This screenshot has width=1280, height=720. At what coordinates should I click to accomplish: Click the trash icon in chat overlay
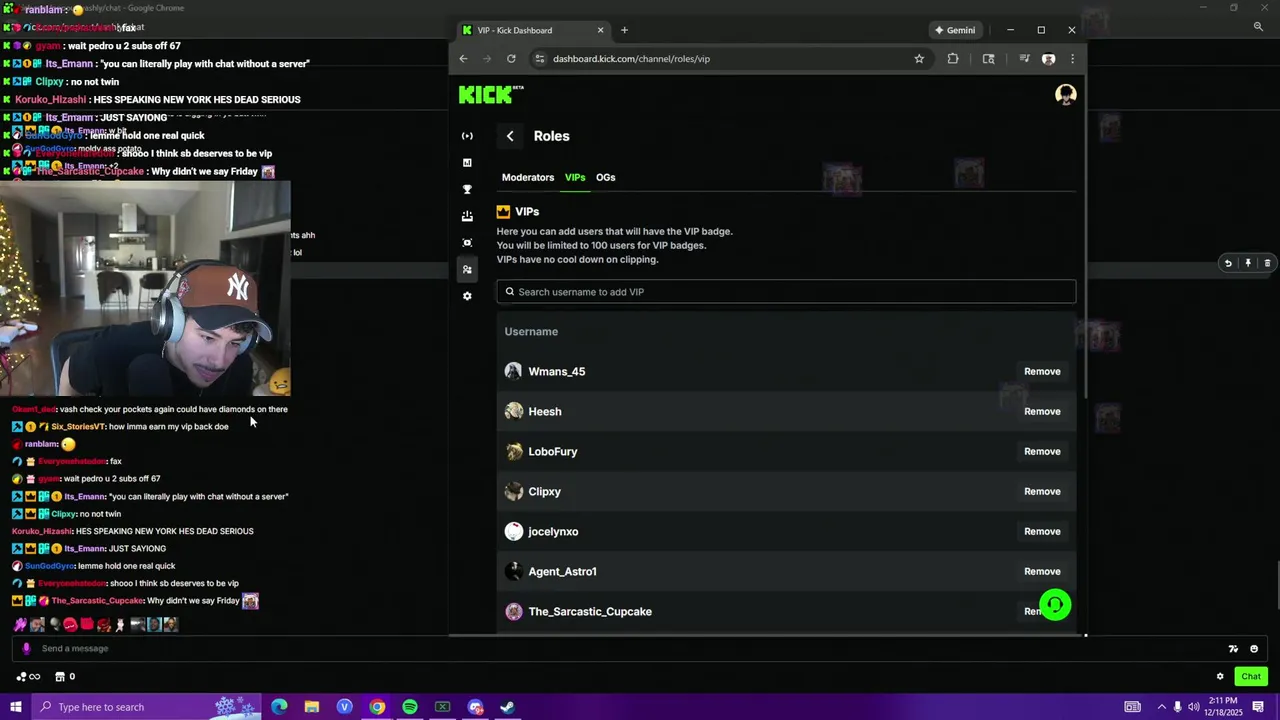(1267, 264)
